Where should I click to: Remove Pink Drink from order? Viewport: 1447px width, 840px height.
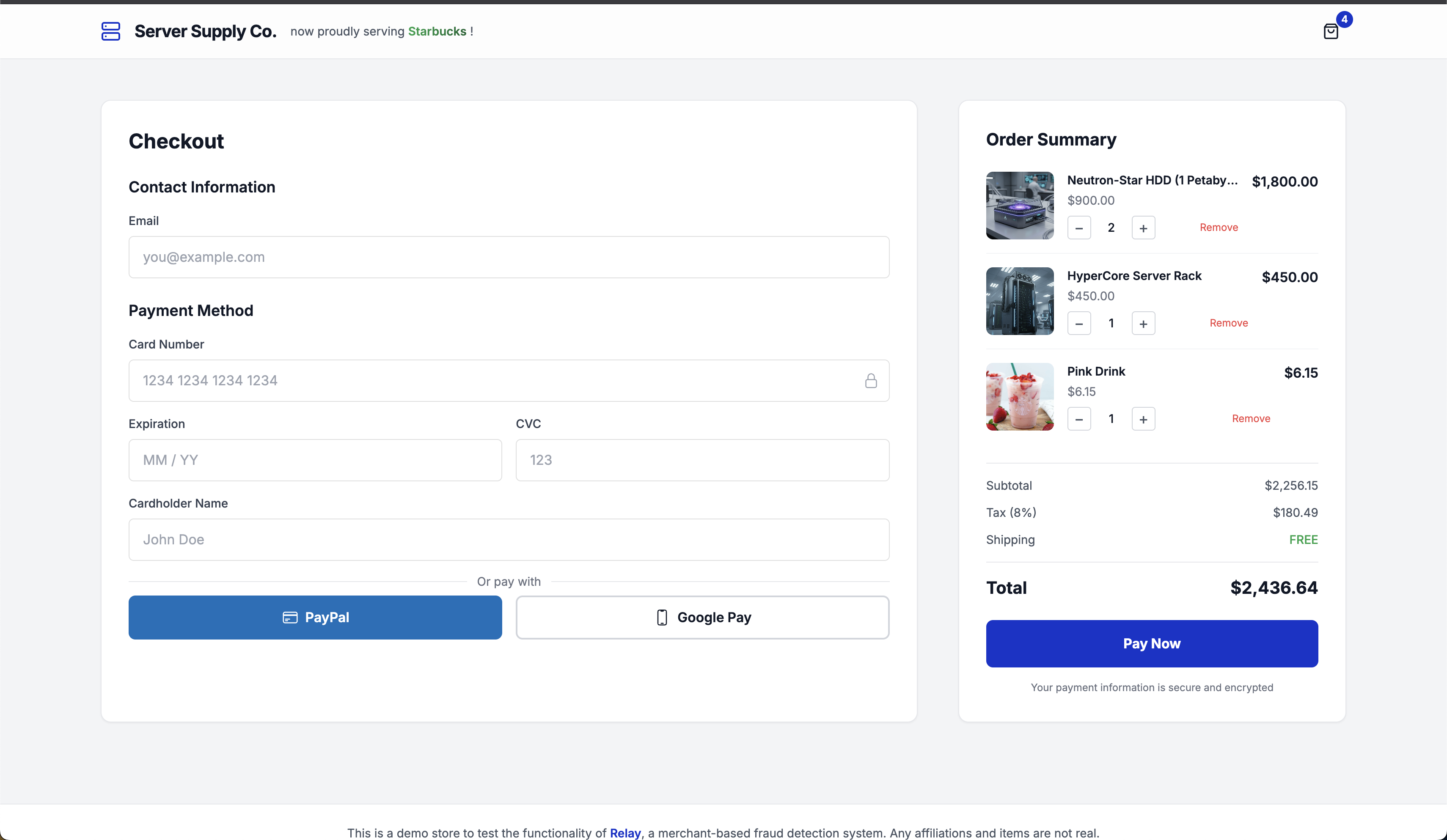tap(1251, 419)
